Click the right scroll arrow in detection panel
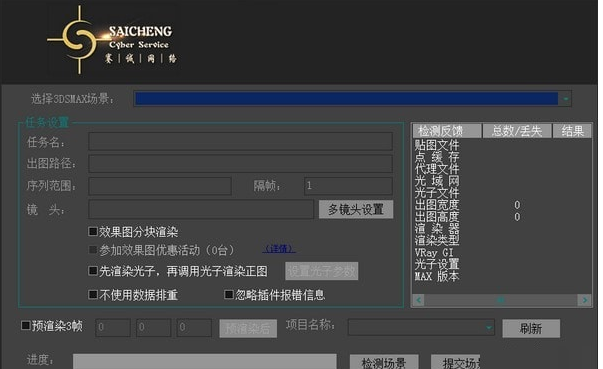The image size is (603, 369). [x=585, y=300]
